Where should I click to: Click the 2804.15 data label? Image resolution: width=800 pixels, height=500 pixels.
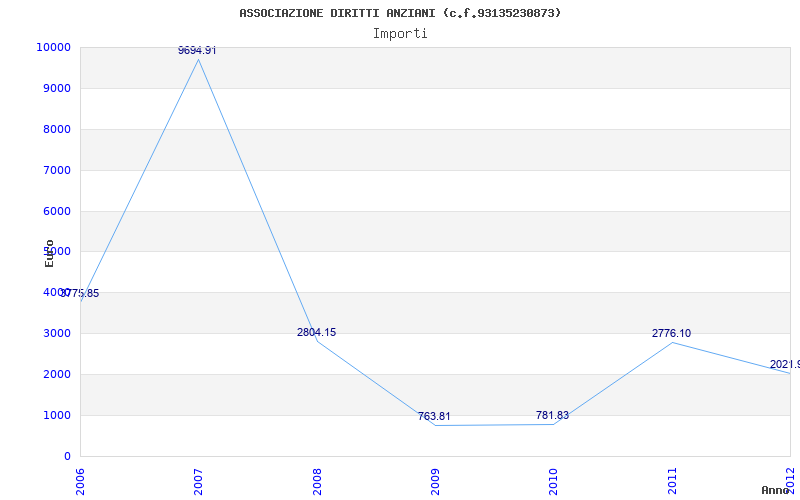(x=316, y=332)
